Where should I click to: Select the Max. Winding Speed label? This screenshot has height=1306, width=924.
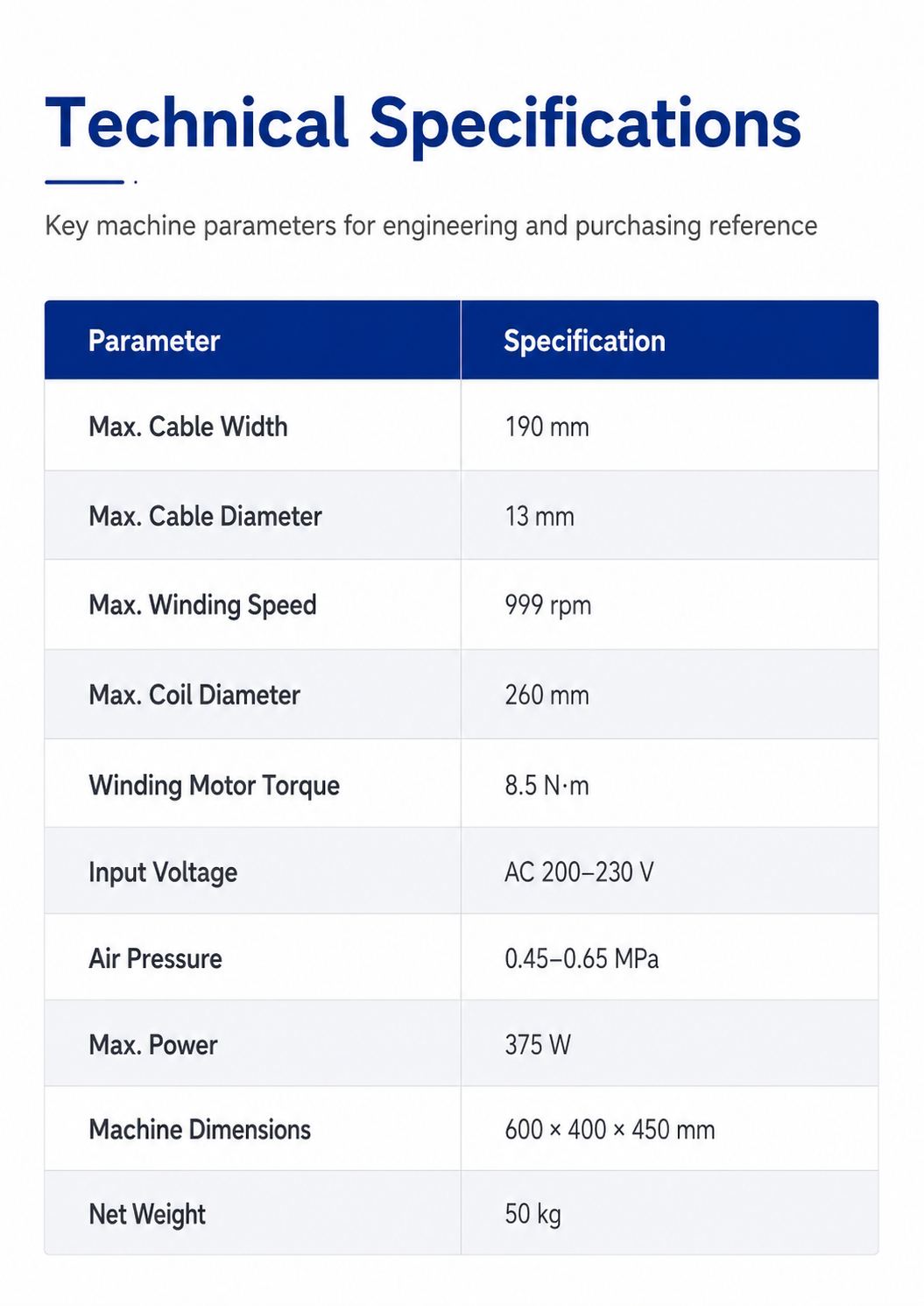point(202,605)
